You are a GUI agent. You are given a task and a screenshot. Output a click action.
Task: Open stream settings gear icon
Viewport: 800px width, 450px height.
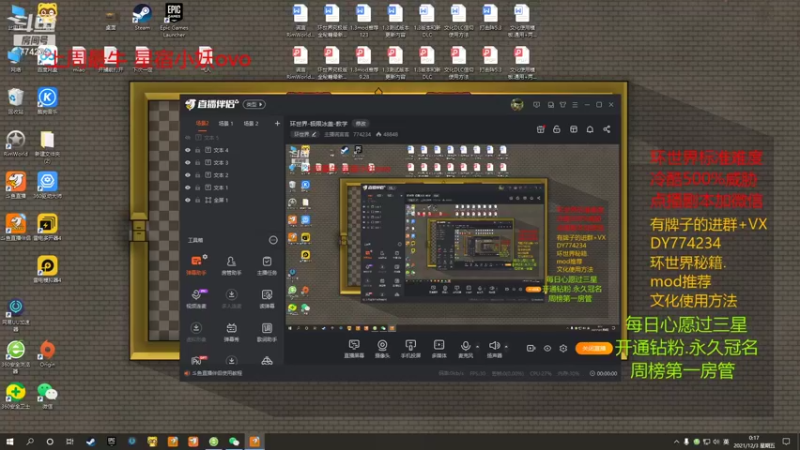point(563,348)
